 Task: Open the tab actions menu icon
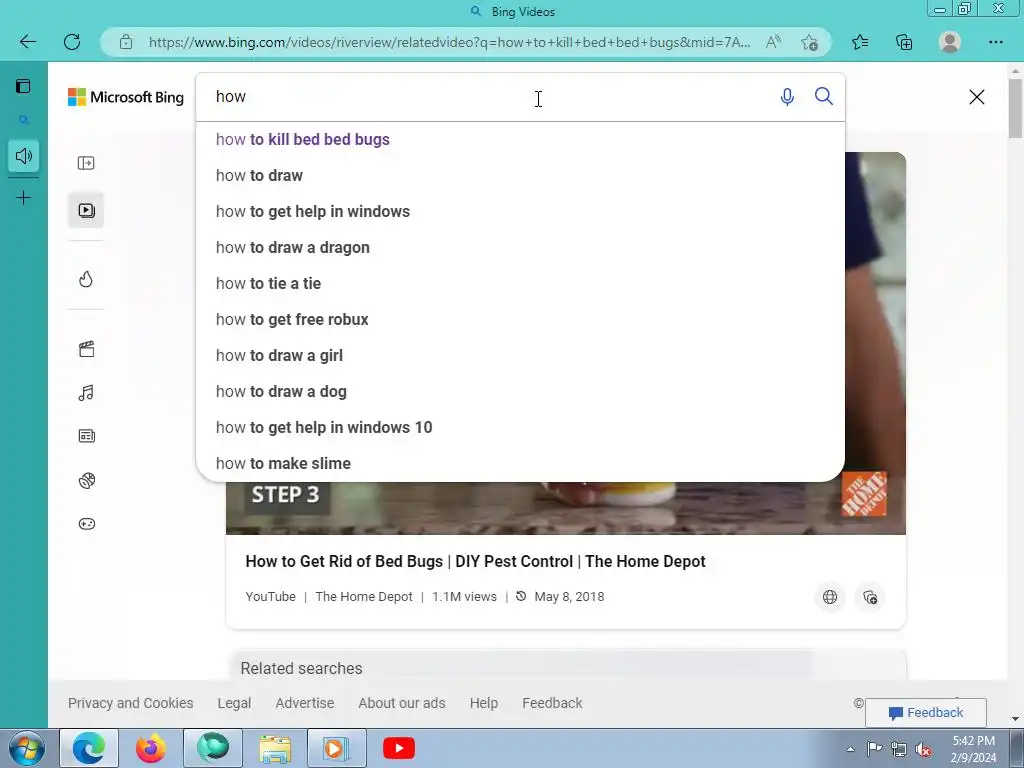tap(24, 86)
